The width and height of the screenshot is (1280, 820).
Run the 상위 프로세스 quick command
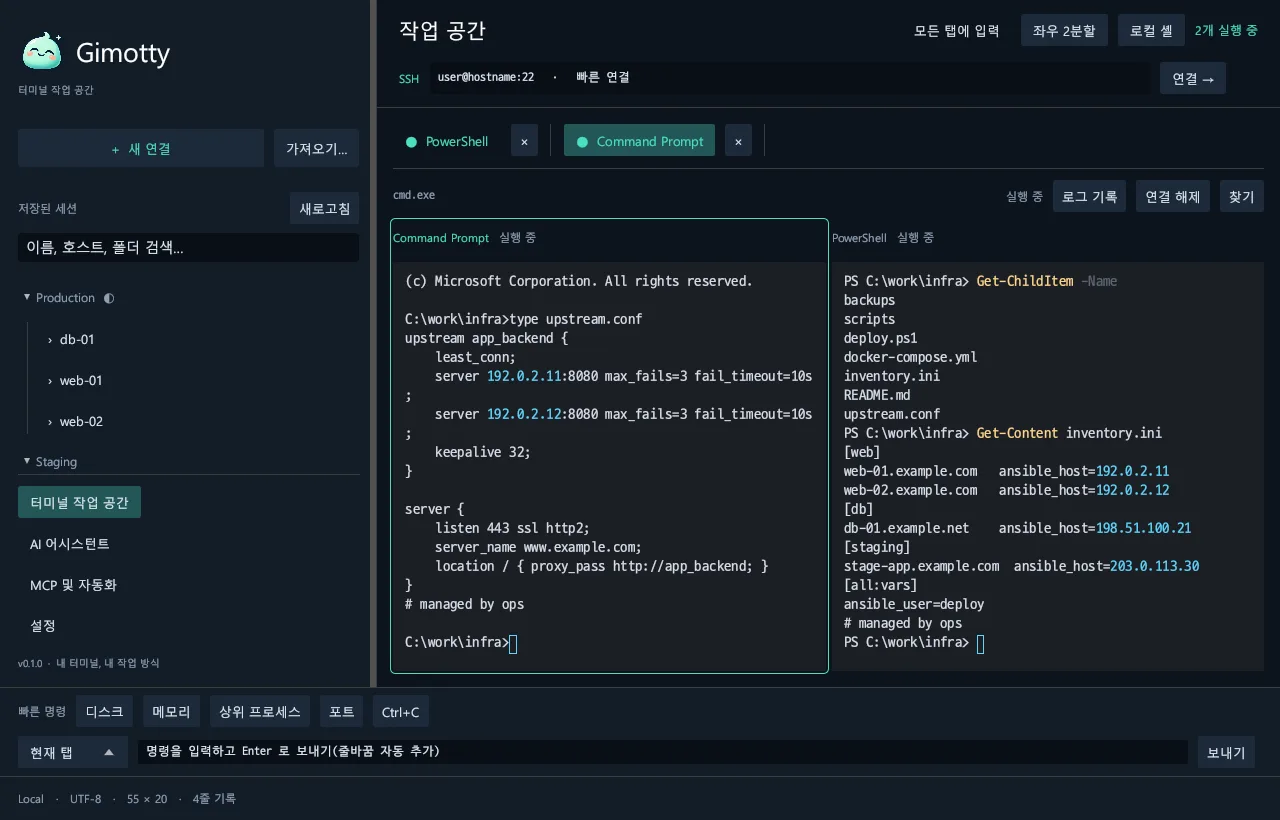click(260, 711)
